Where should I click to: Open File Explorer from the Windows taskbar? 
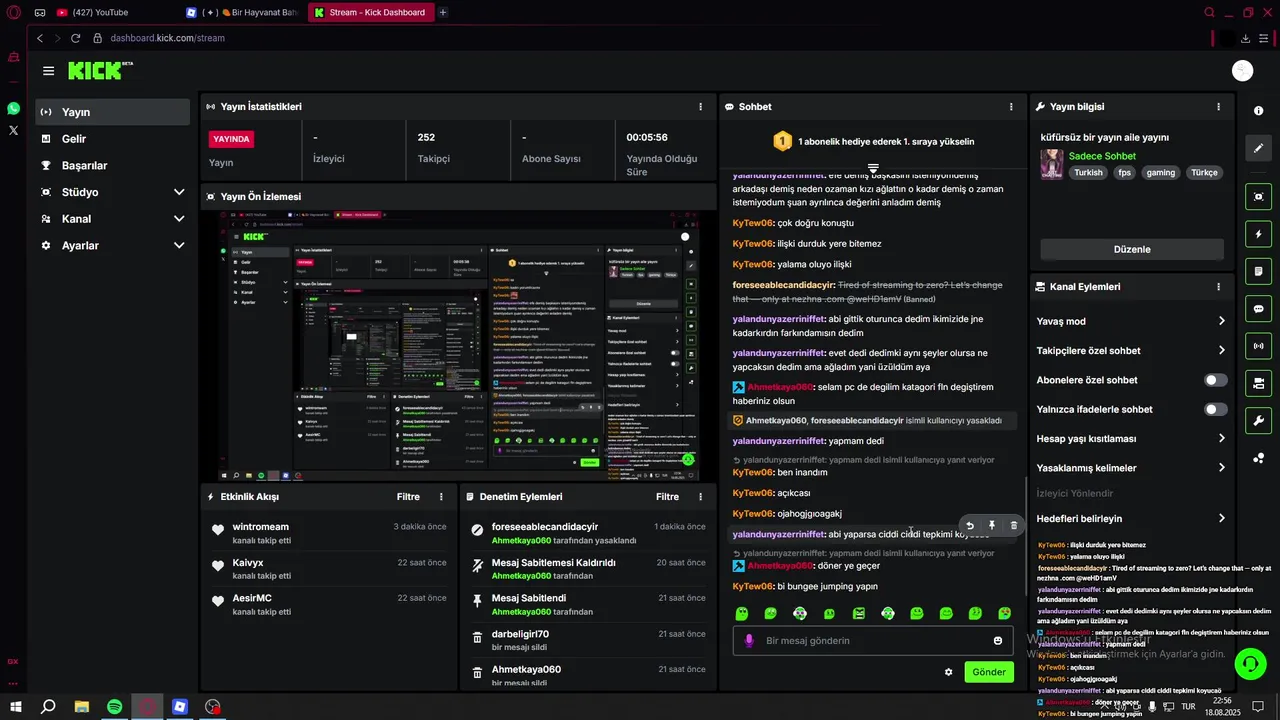81,706
